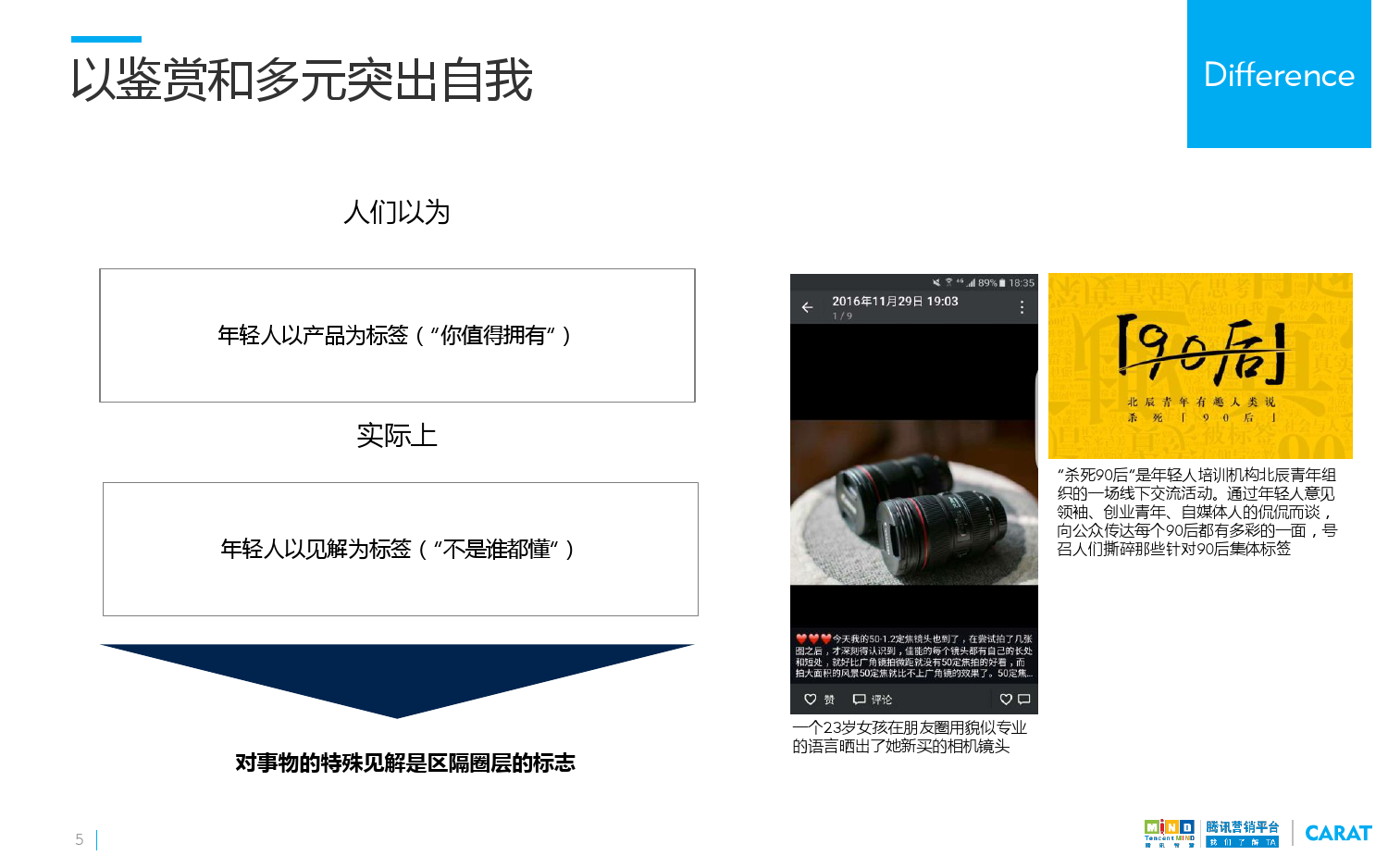1388x868 pixels.
Task: Click the 腾讯营销平台 logo
Action: [1242, 833]
